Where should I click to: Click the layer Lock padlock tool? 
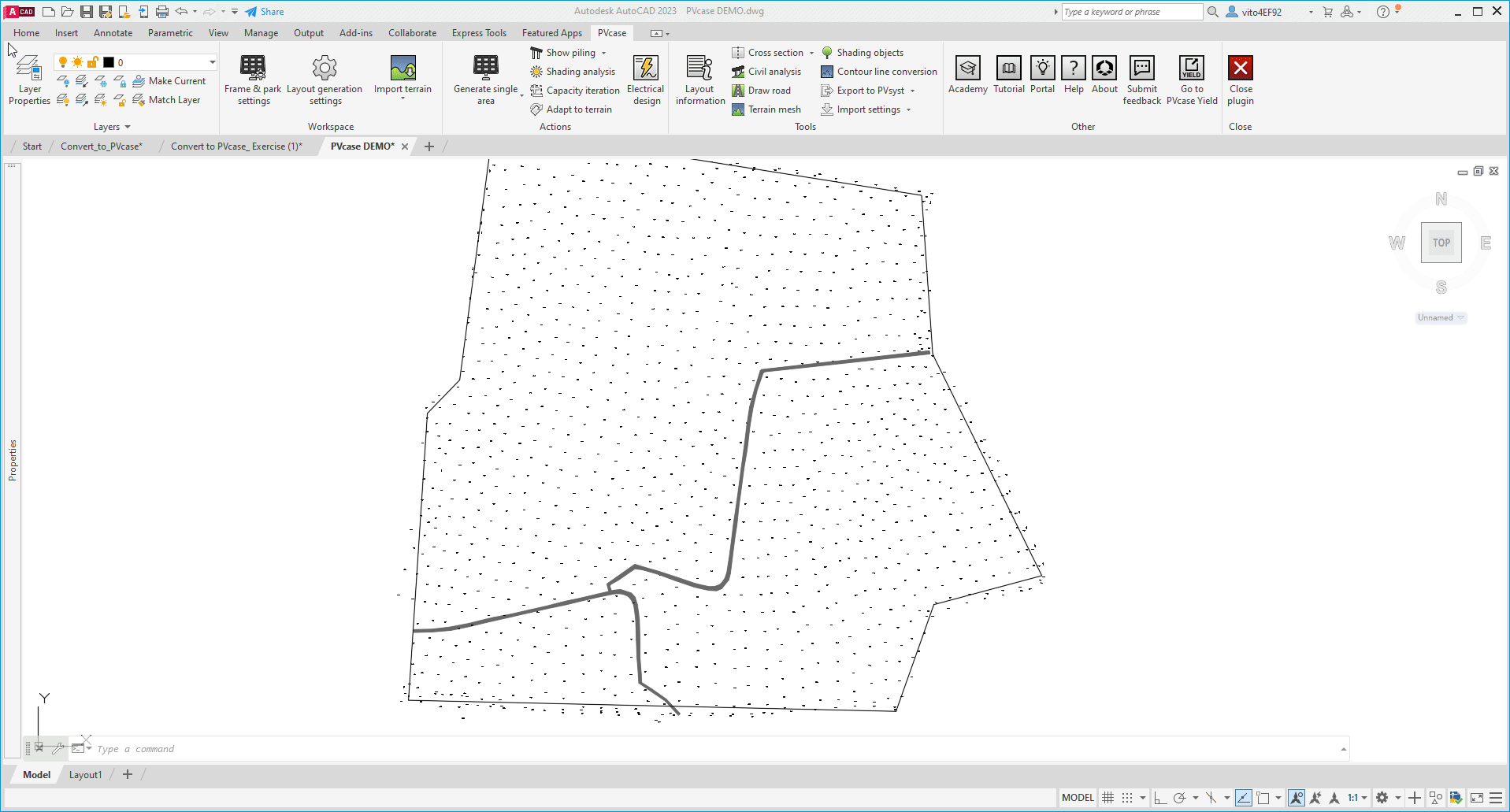pyautogui.click(x=120, y=81)
